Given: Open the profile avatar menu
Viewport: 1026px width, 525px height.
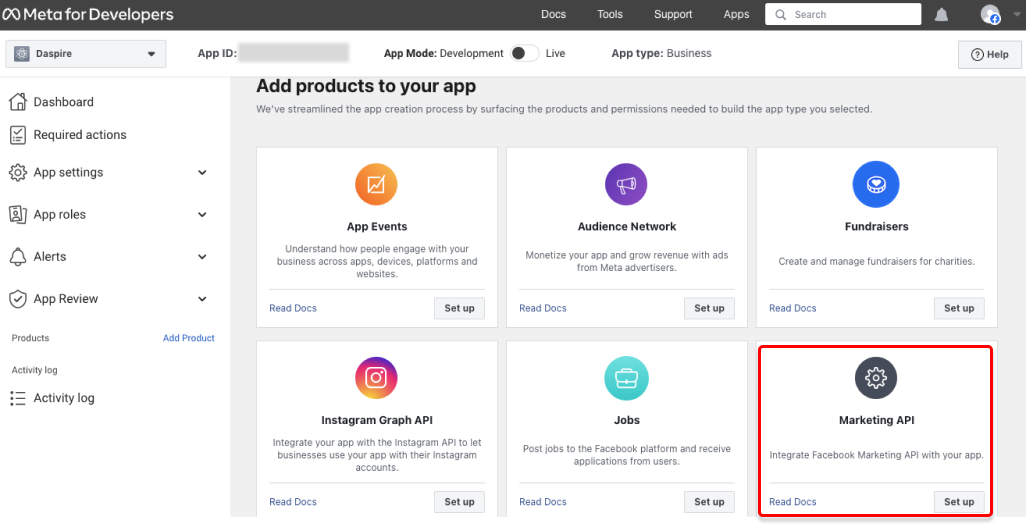Looking at the screenshot, I should point(990,14).
